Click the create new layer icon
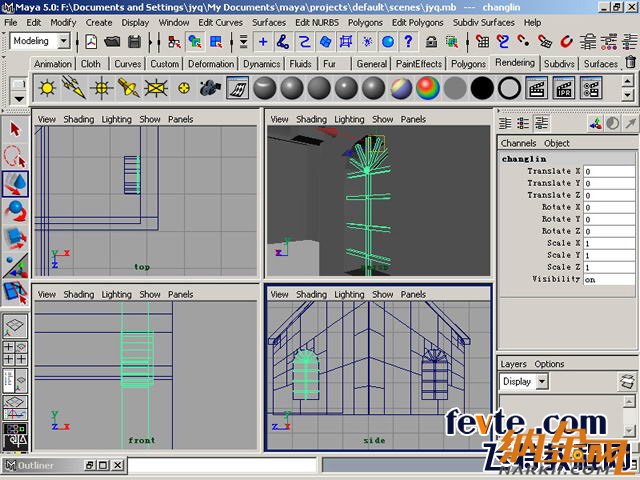This screenshot has height=480, width=640. 627,381
